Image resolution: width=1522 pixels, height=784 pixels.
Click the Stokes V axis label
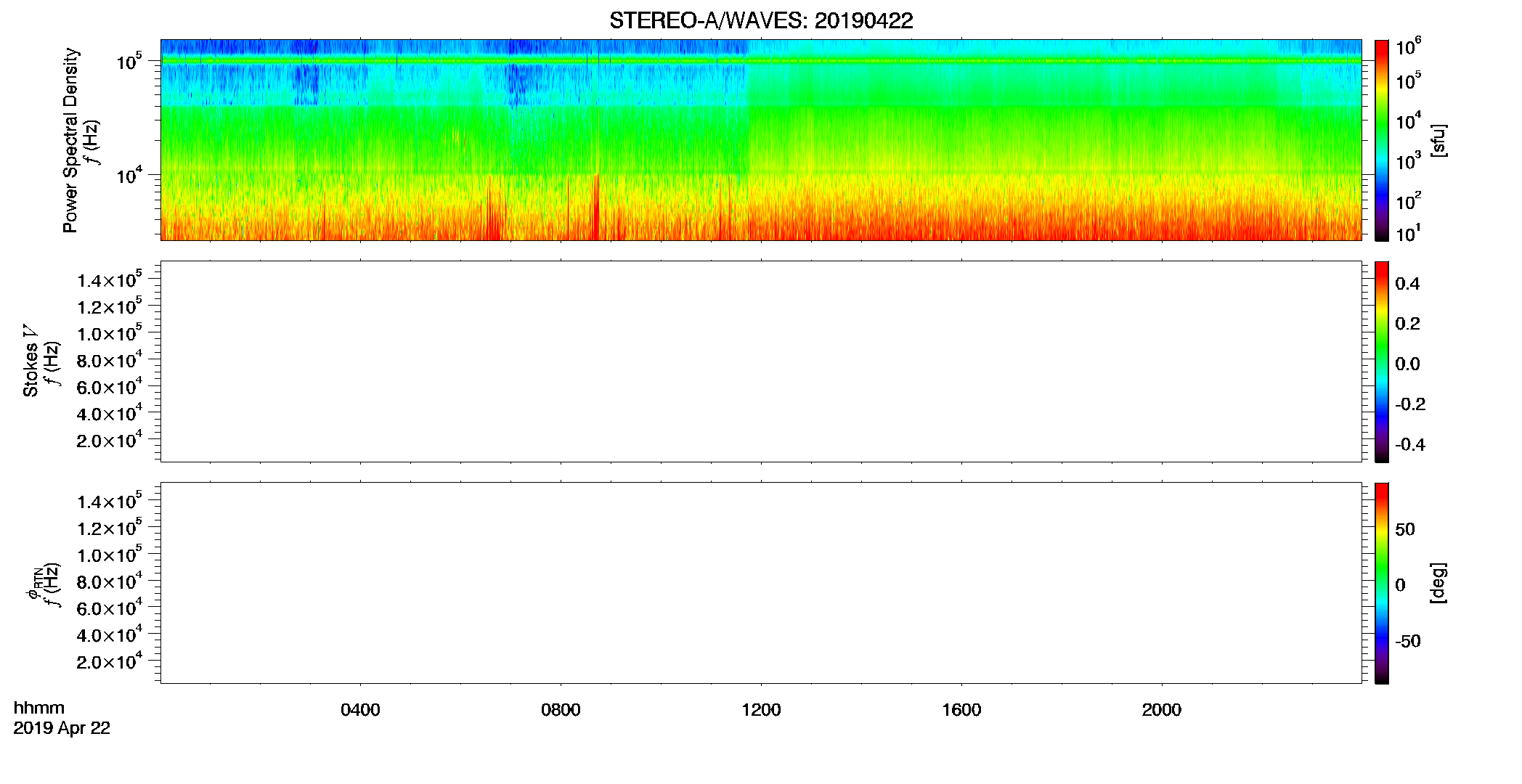(x=30, y=361)
